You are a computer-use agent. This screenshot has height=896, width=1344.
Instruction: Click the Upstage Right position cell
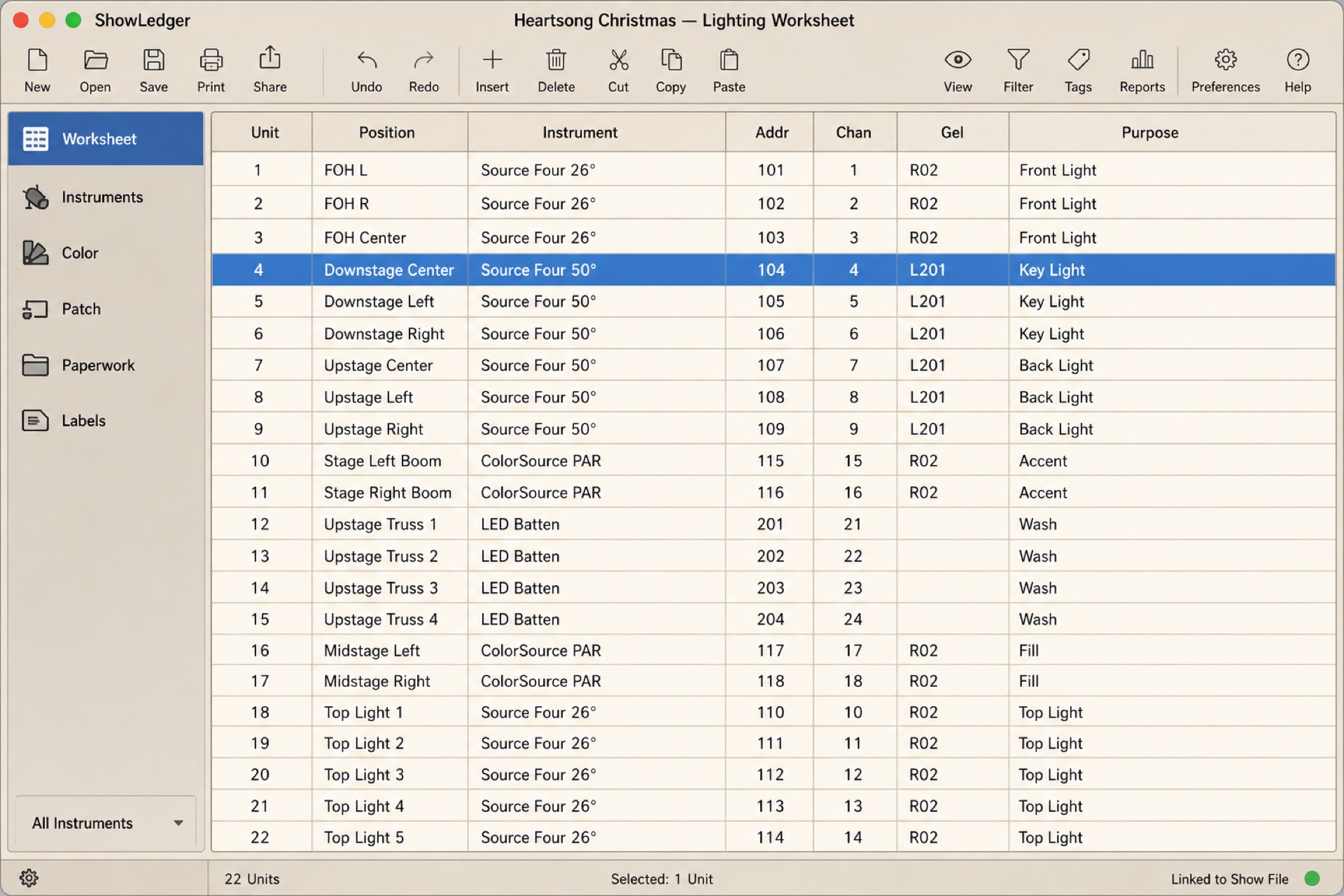(x=390, y=429)
